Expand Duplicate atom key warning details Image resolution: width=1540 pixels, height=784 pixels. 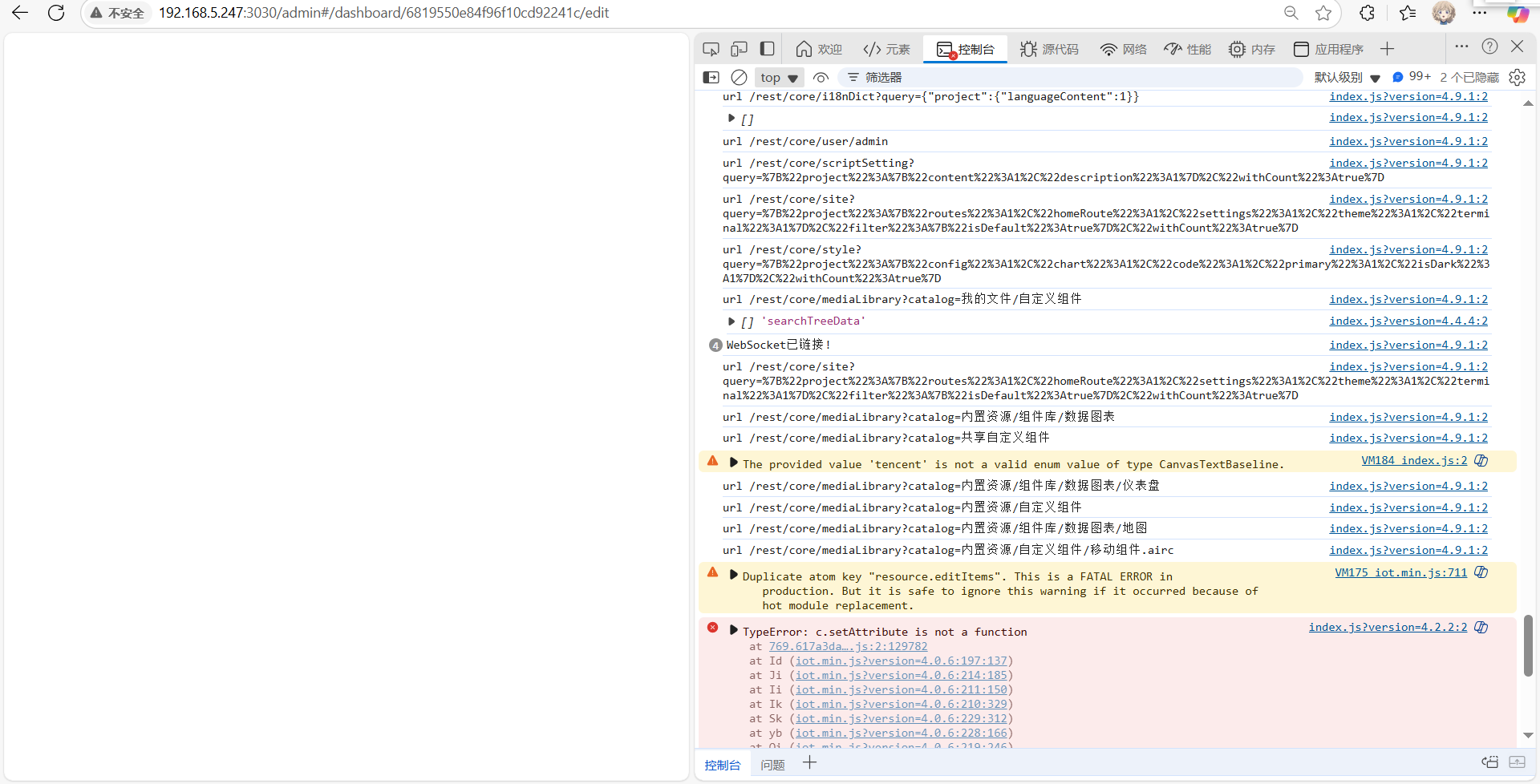point(733,575)
